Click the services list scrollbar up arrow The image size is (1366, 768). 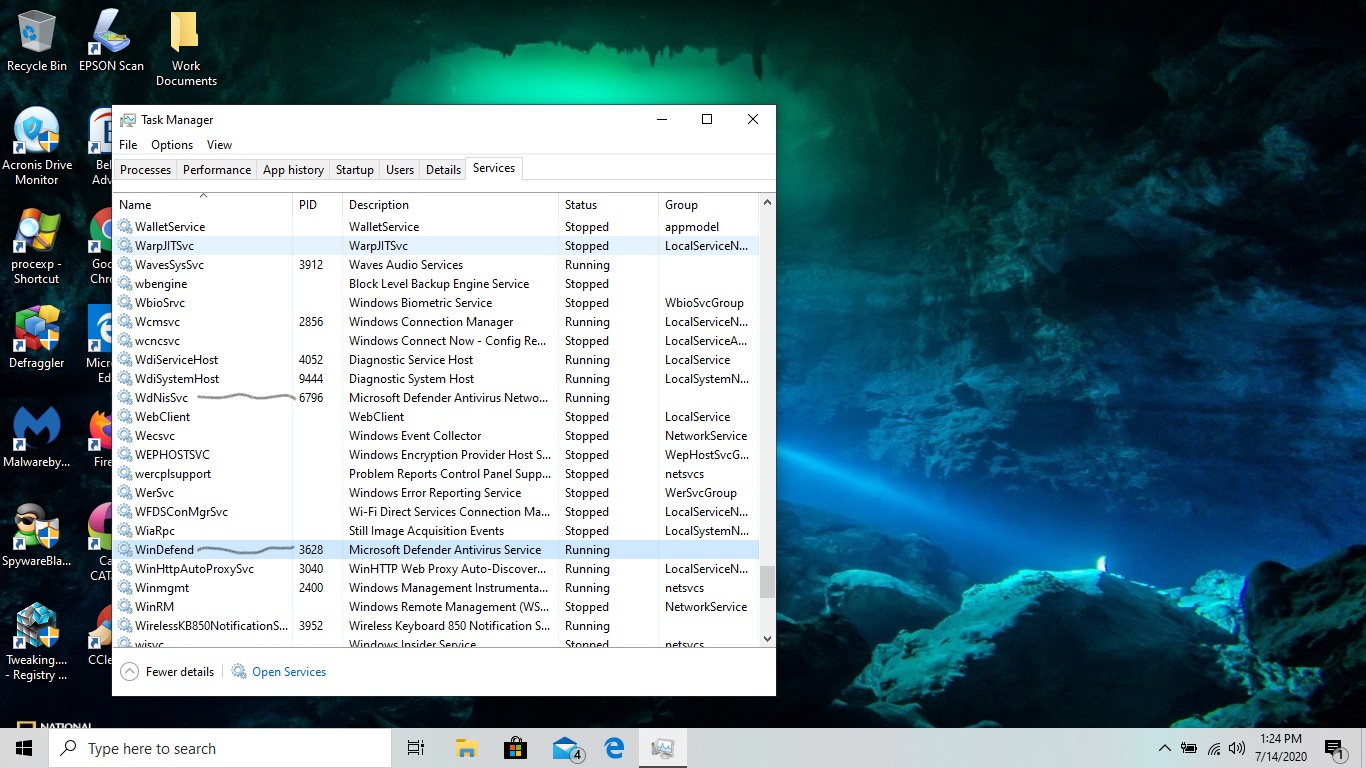pyautogui.click(x=768, y=203)
